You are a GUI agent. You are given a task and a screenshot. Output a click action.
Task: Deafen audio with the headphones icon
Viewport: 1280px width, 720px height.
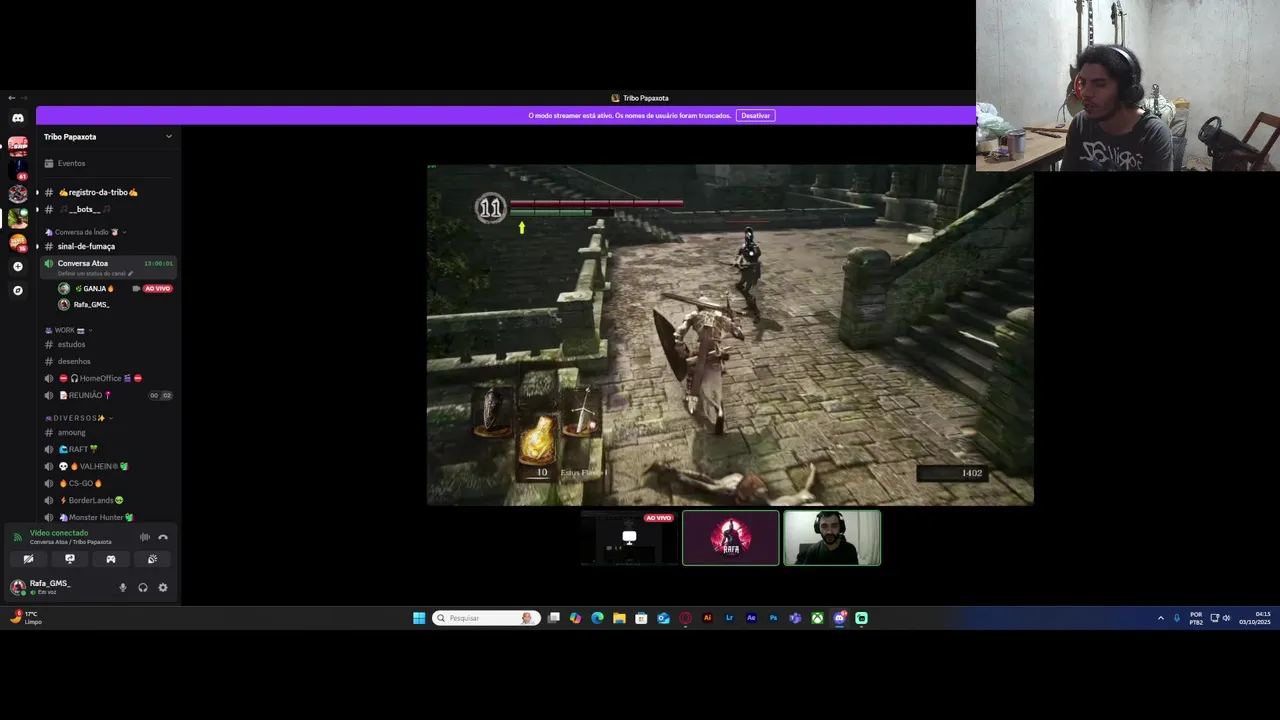pyautogui.click(x=143, y=588)
